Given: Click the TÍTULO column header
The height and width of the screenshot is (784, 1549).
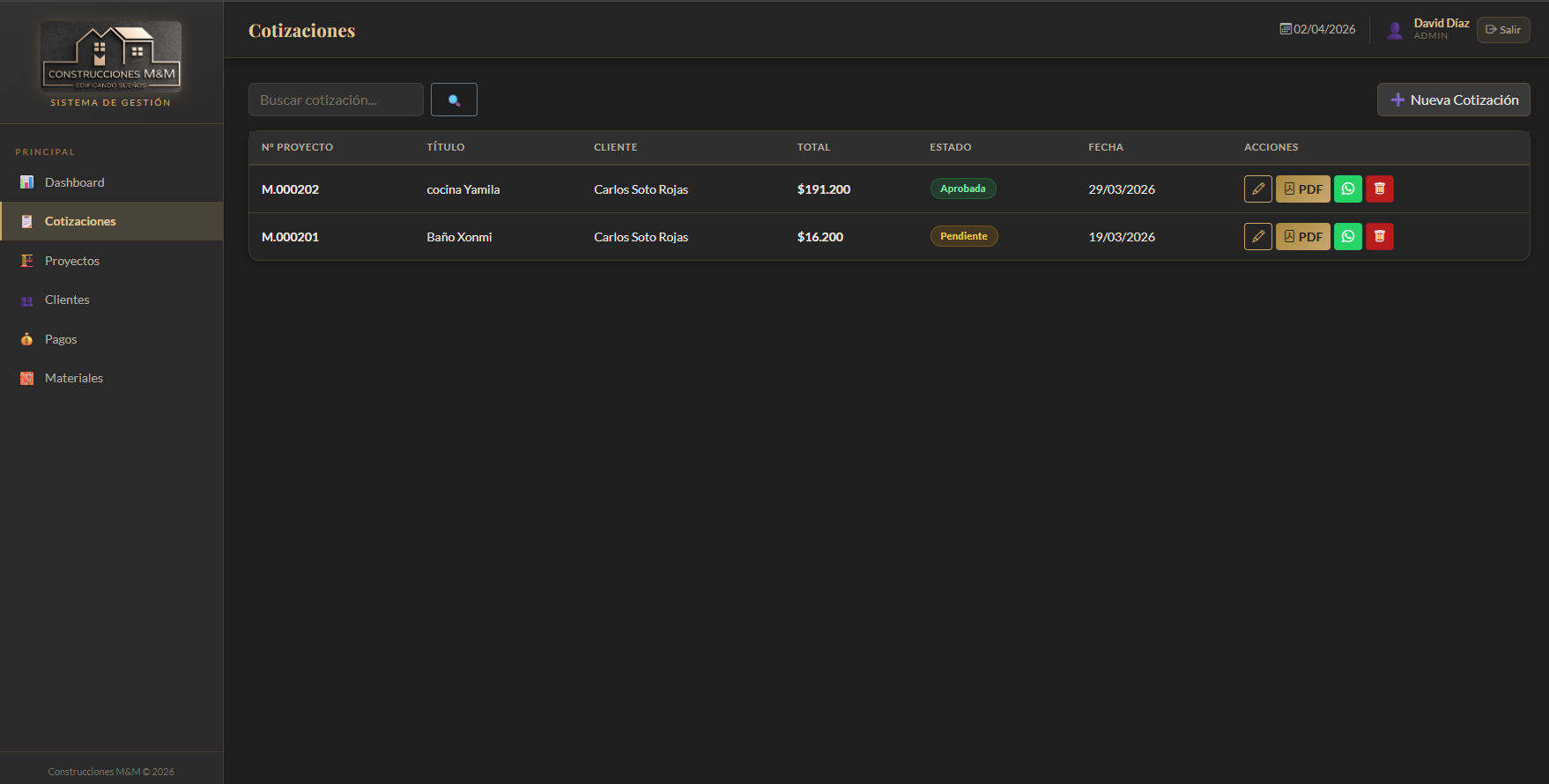Looking at the screenshot, I should pos(445,147).
